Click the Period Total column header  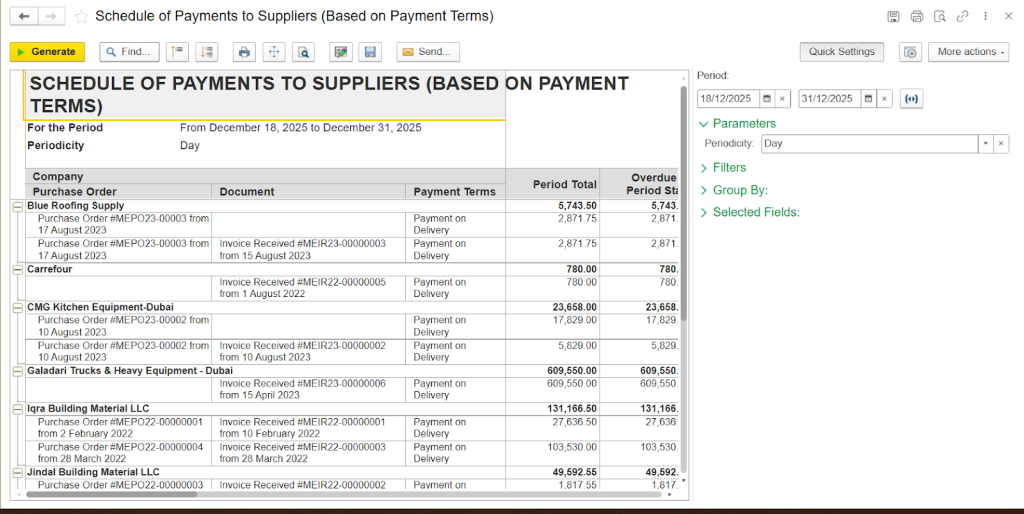pos(552,184)
